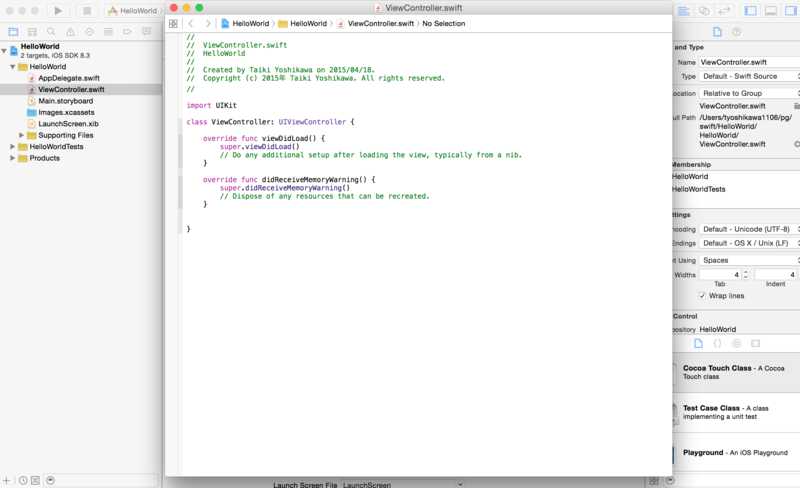This screenshot has height=488, width=800.
Task: Toggle the Wrap lines checkbox
Action: pyautogui.click(x=703, y=296)
